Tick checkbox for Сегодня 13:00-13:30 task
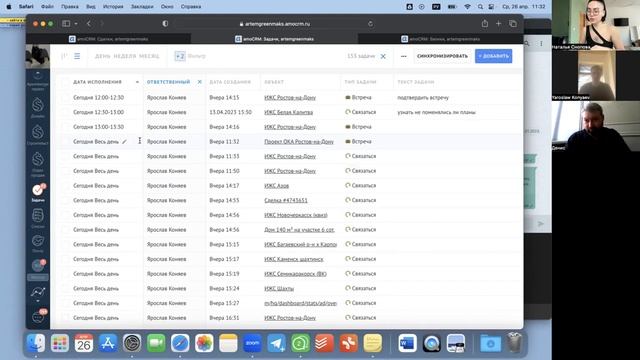Image resolution: width=640 pixels, height=360 pixels. point(65,127)
